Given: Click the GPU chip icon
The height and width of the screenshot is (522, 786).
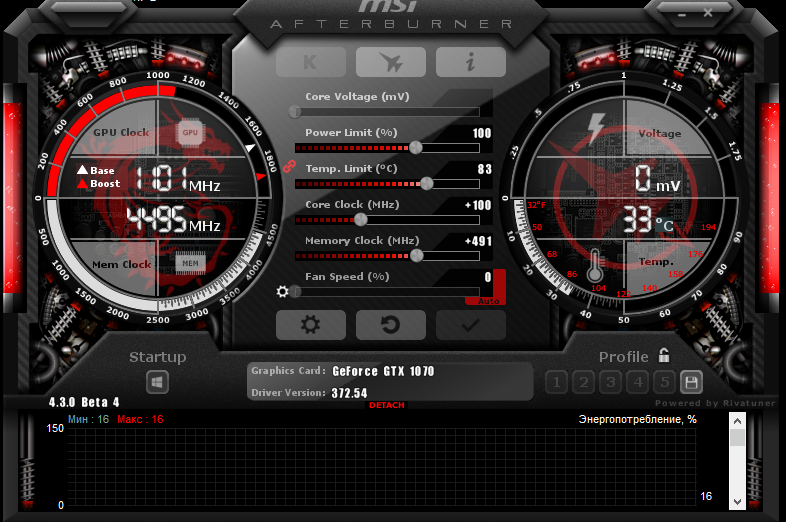Looking at the screenshot, I should pos(190,133).
